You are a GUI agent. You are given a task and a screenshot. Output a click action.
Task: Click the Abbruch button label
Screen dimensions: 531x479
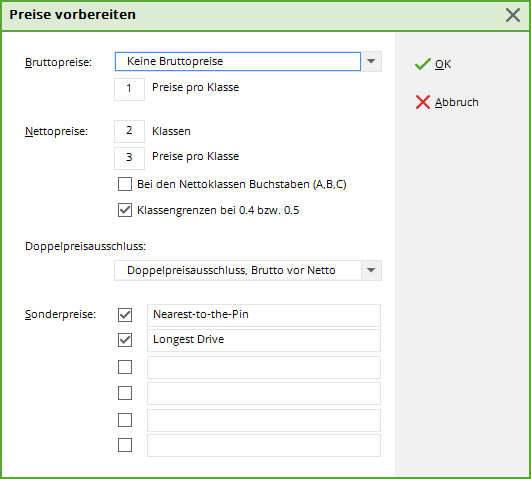click(x=456, y=102)
